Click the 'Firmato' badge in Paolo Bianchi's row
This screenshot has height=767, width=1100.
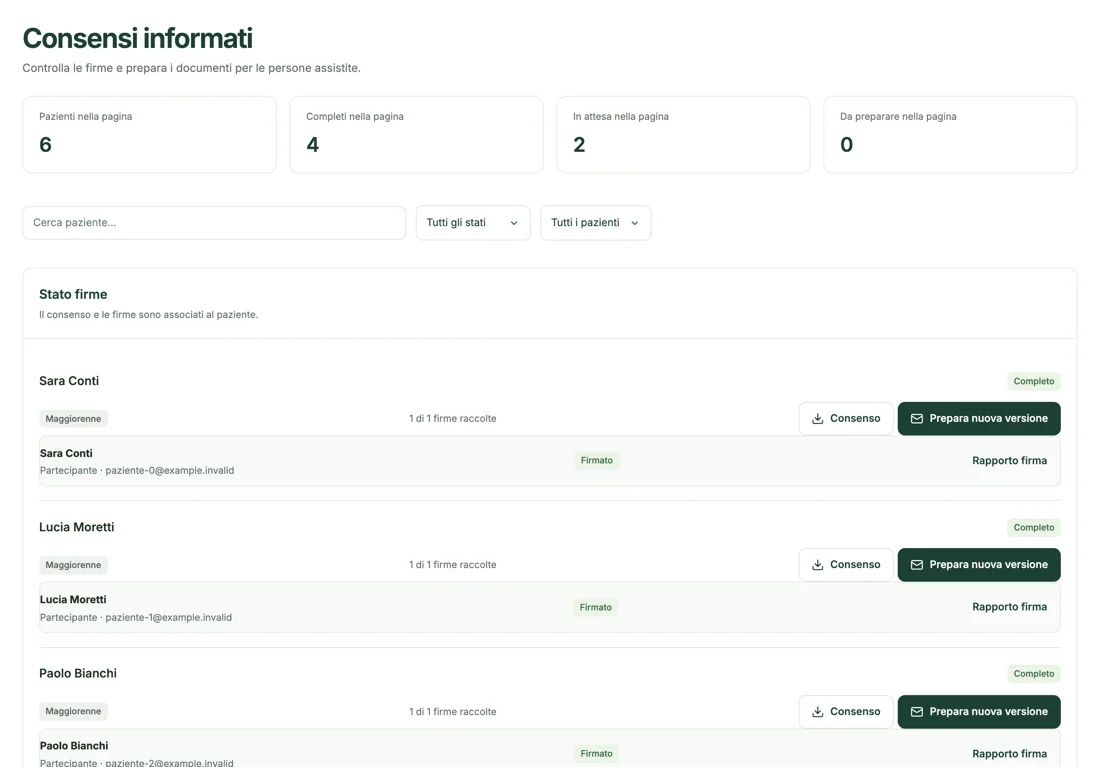pyautogui.click(x=596, y=754)
